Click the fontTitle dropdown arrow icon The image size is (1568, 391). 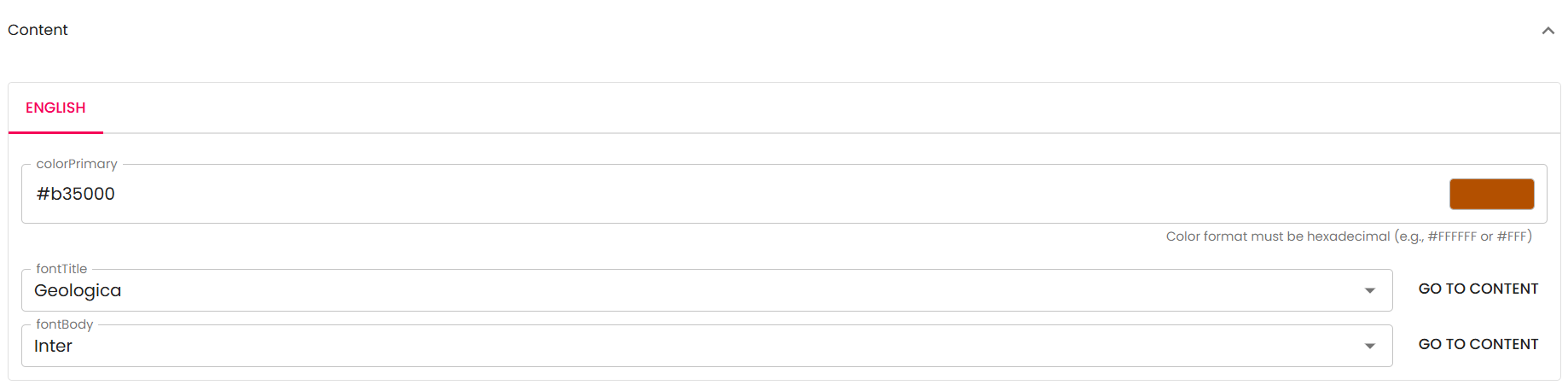coord(1369,290)
